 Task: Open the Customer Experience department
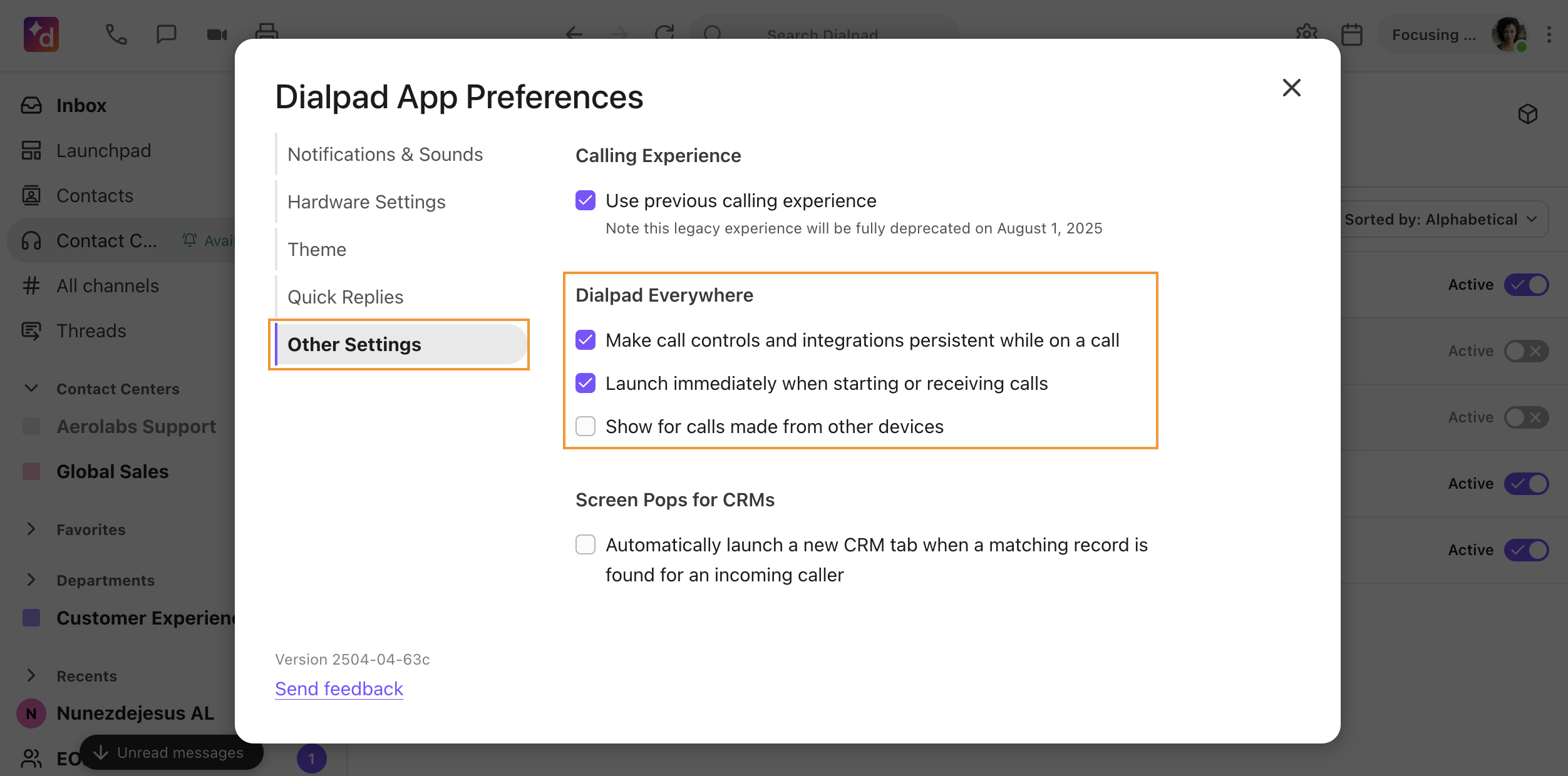[145, 618]
